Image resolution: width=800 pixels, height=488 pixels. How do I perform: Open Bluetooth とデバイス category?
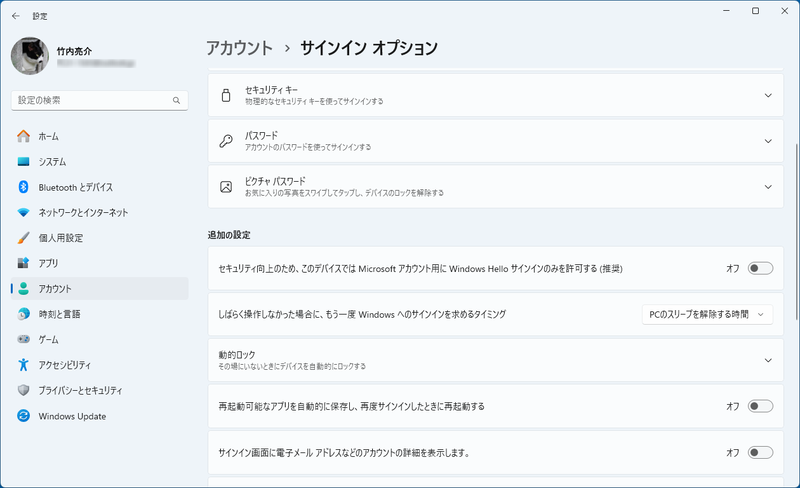coord(99,187)
